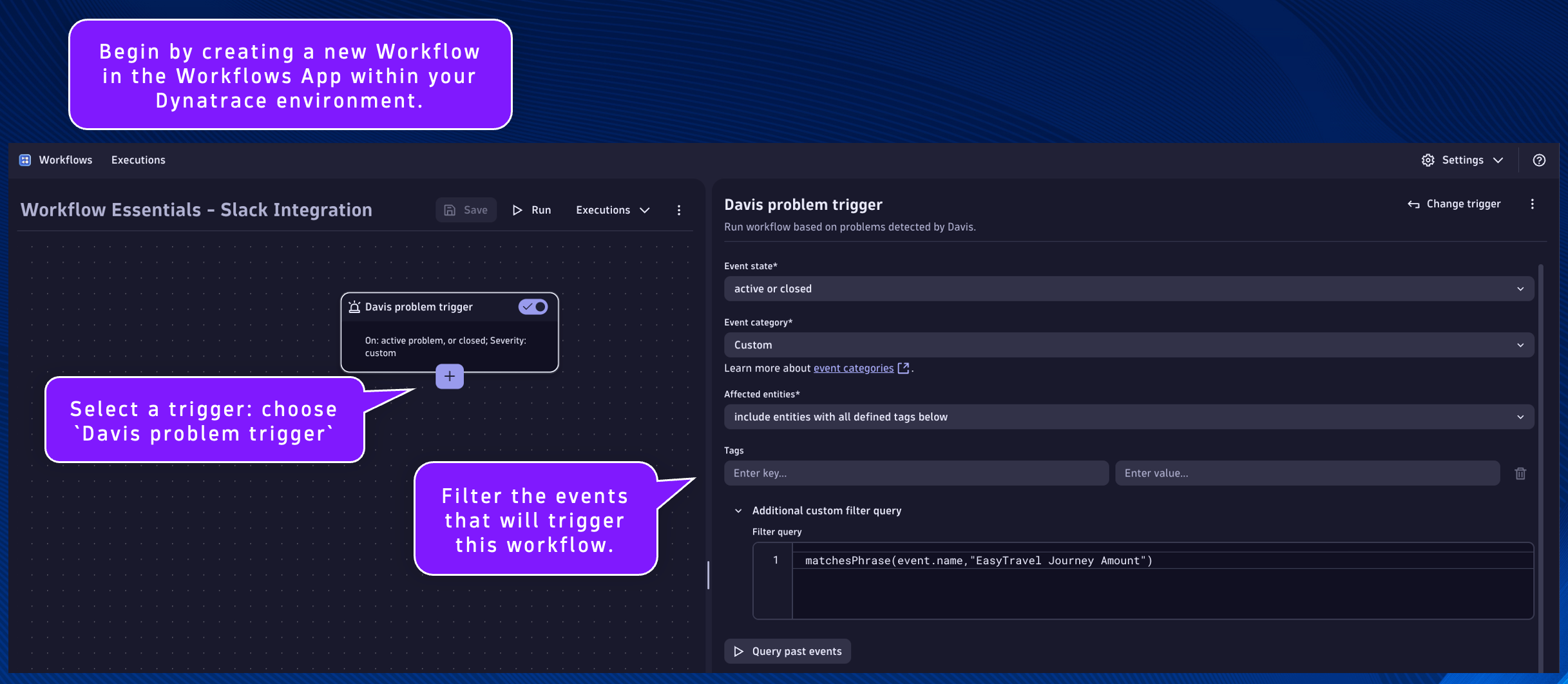This screenshot has height=684, width=1568.
Task: Collapse Additional custom filter query section
Action: pyautogui.click(x=738, y=511)
